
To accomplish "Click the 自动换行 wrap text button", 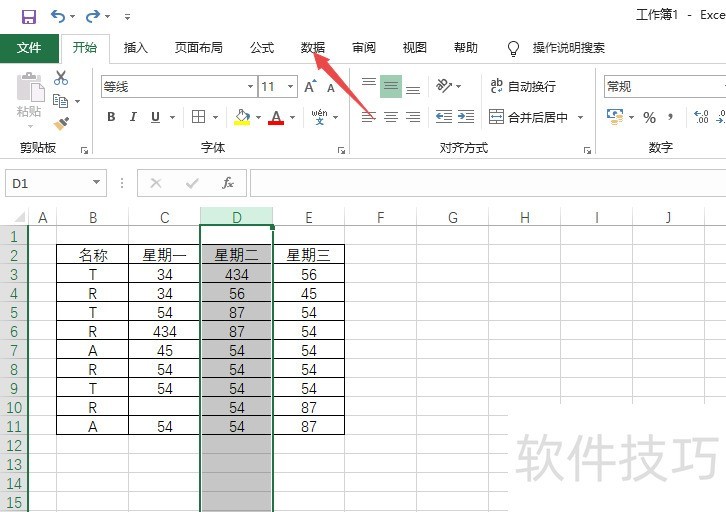I will coord(522,87).
